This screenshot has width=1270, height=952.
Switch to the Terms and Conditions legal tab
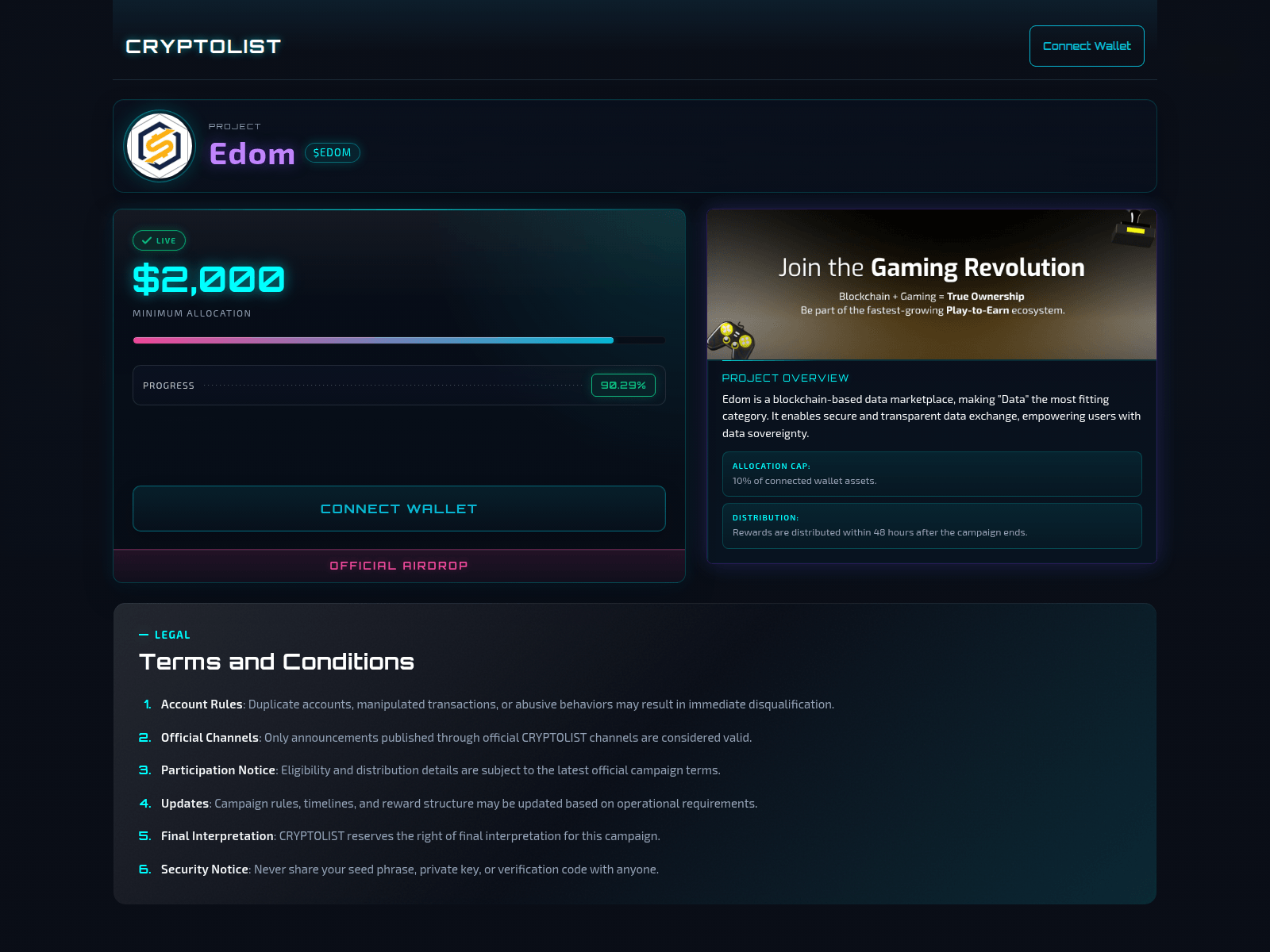[x=276, y=661]
